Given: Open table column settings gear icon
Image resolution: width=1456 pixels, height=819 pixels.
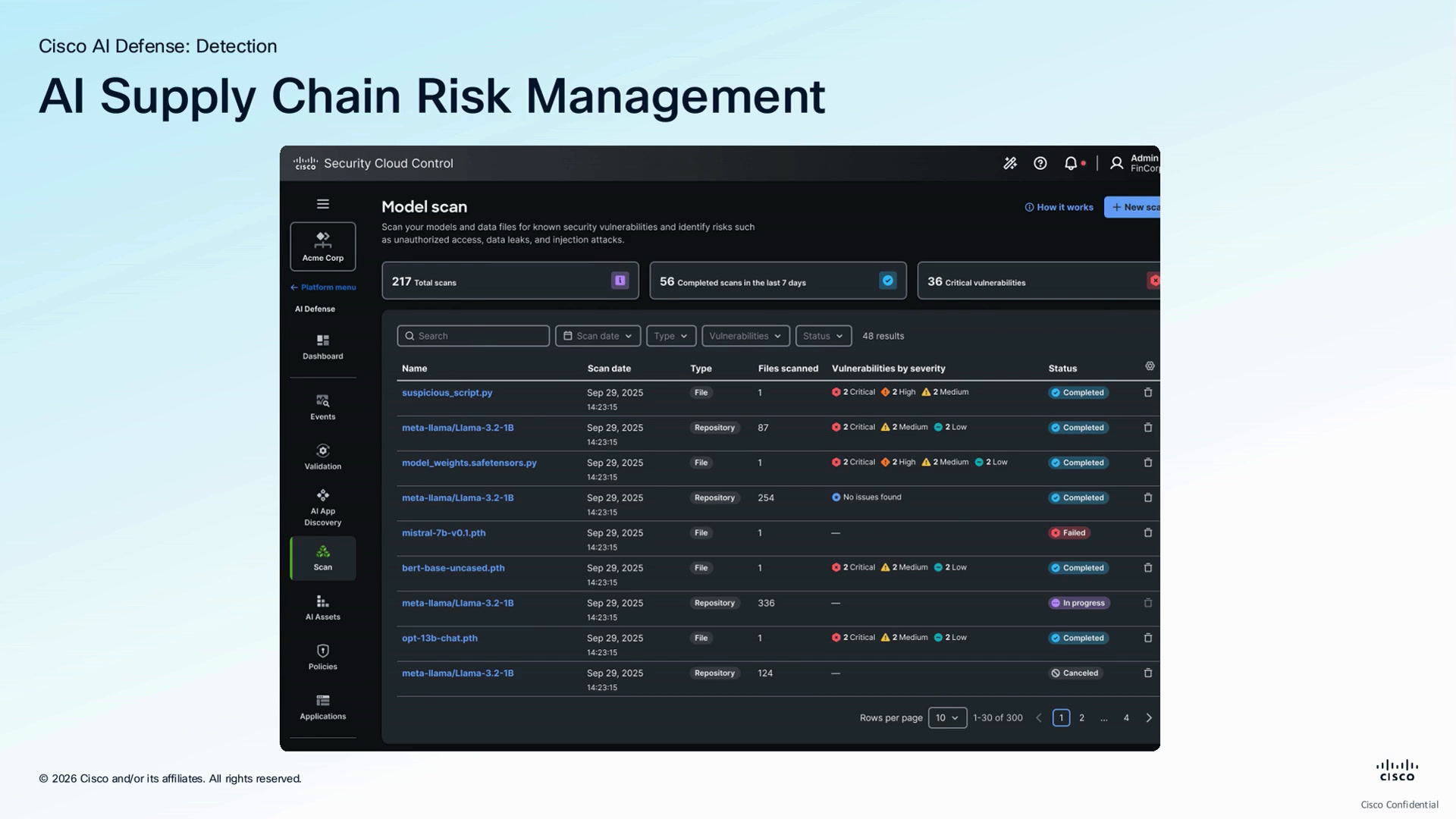Looking at the screenshot, I should (1150, 366).
